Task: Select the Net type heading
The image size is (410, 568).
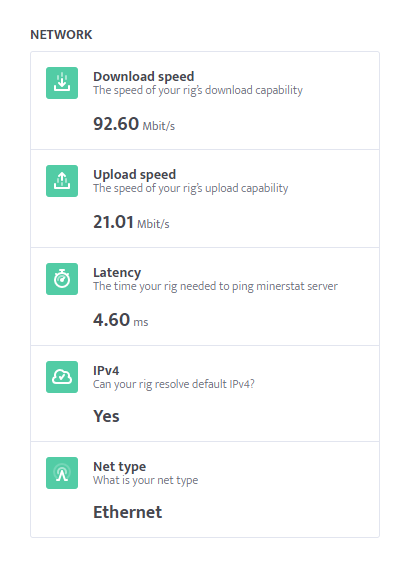Action: 120,467
